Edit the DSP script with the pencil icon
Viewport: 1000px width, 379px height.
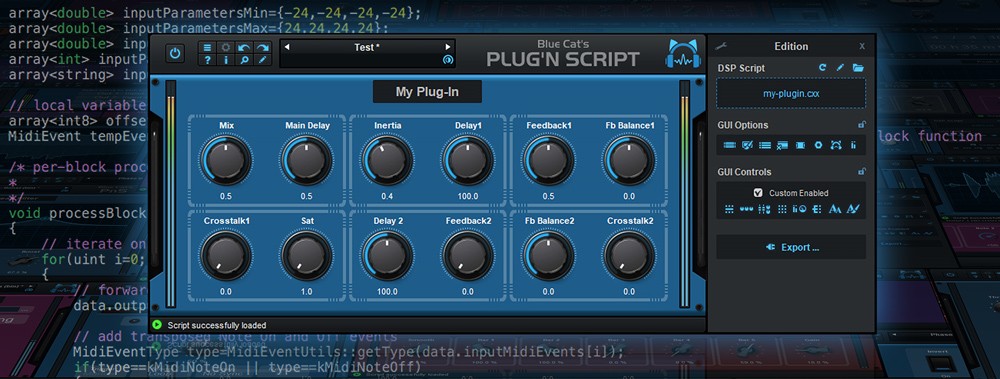(841, 68)
